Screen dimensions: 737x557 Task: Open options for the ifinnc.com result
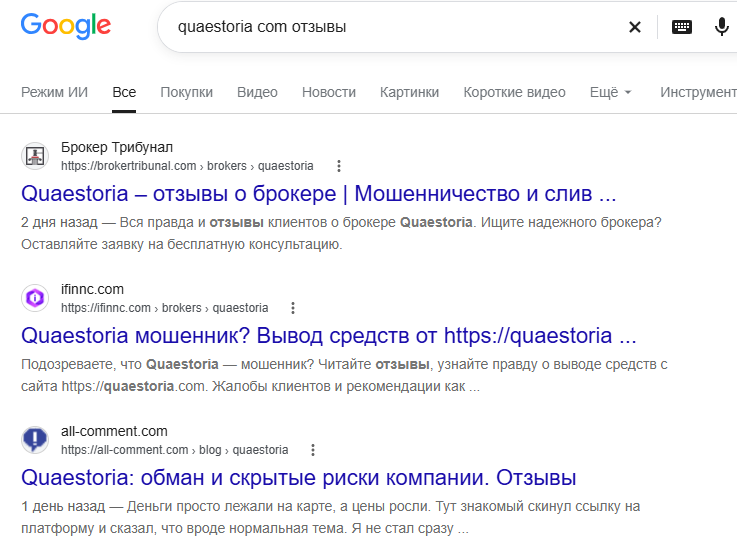pyautogui.click(x=293, y=308)
